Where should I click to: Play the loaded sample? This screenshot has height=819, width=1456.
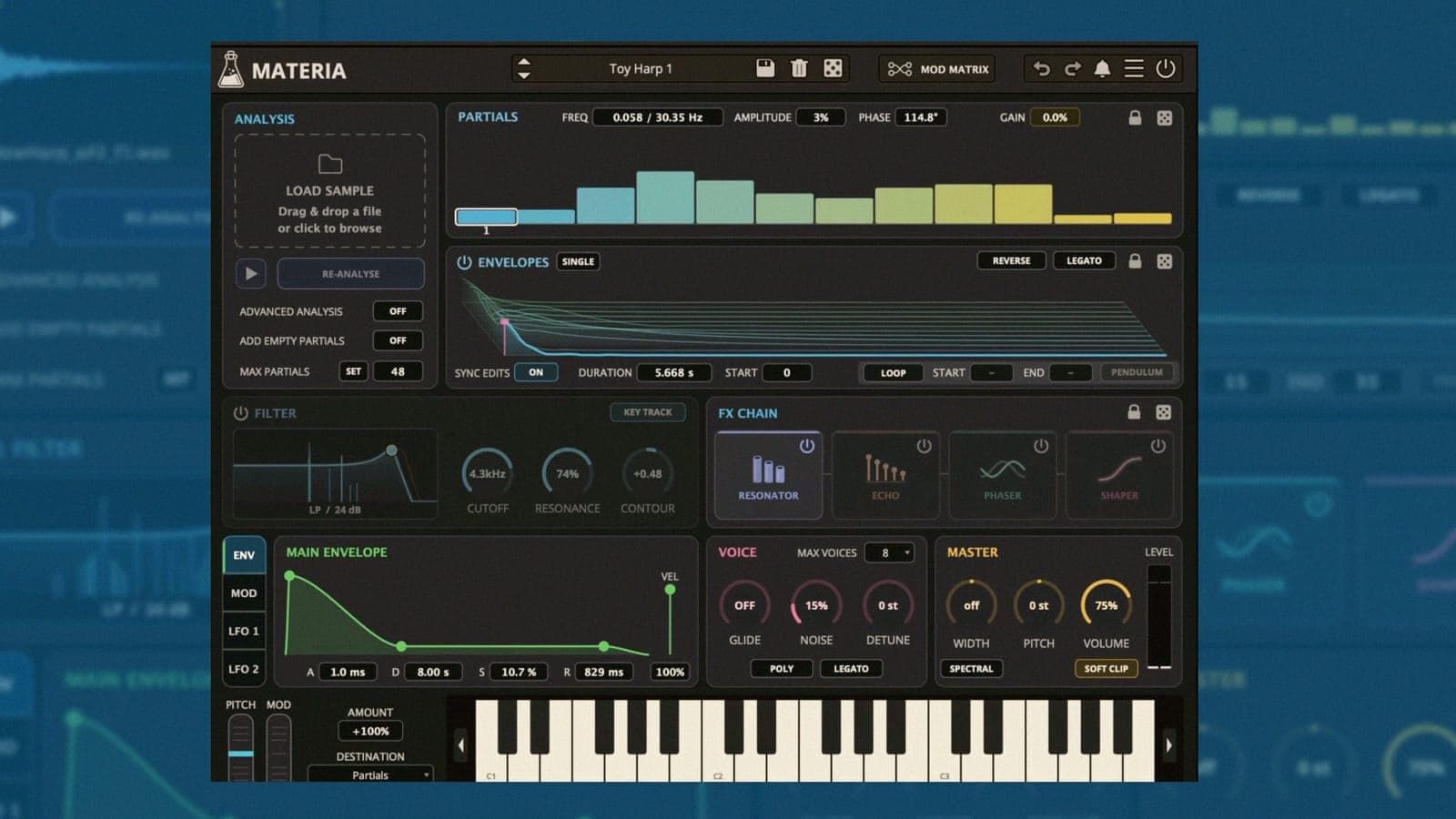pyautogui.click(x=251, y=273)
